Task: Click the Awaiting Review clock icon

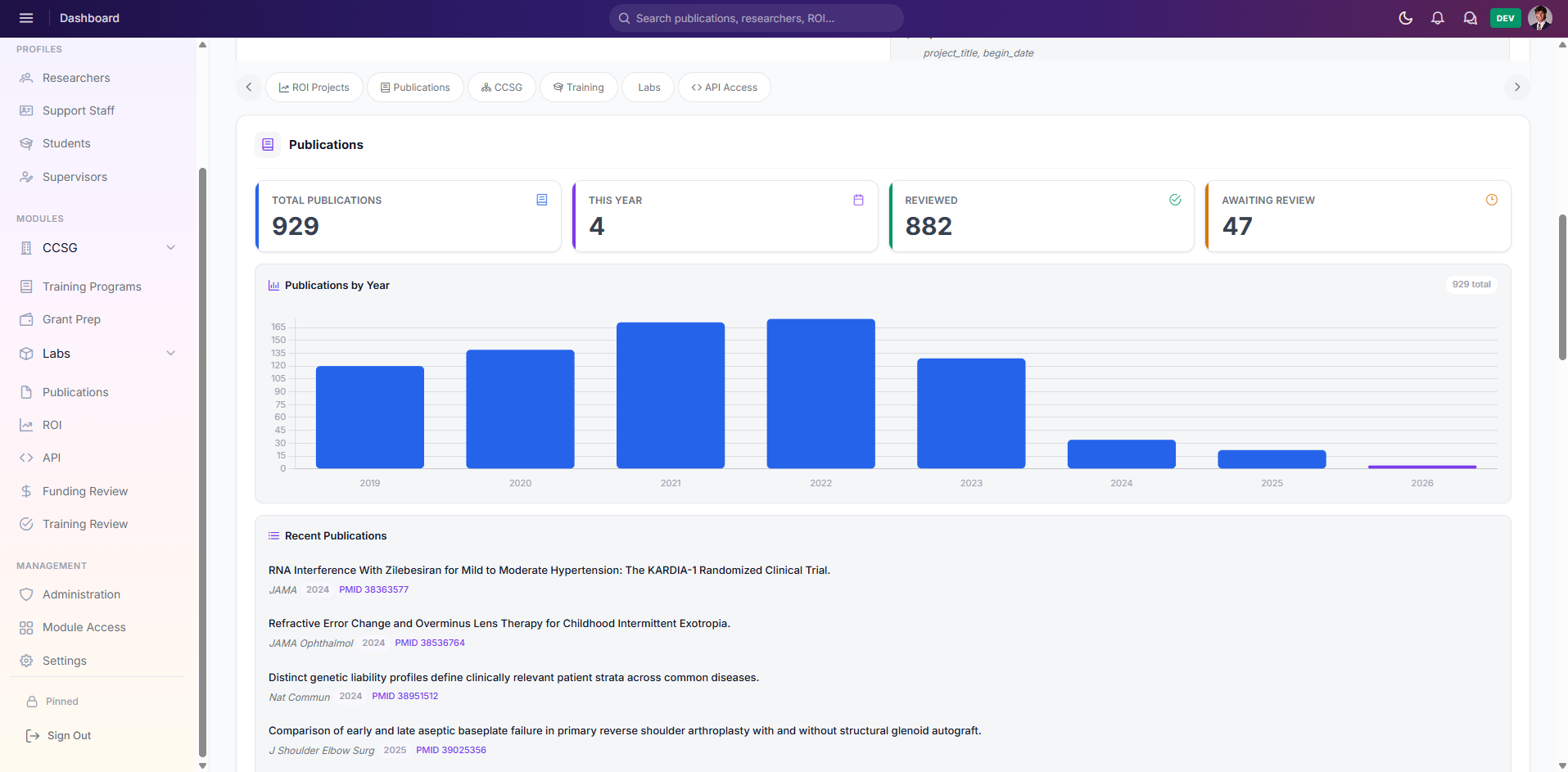Action: pyautogui.click(x=1492, y=200)
